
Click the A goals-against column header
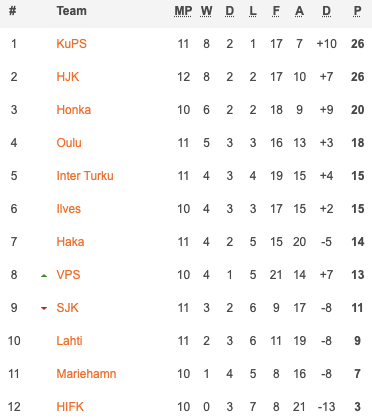(x=299, y=11)
